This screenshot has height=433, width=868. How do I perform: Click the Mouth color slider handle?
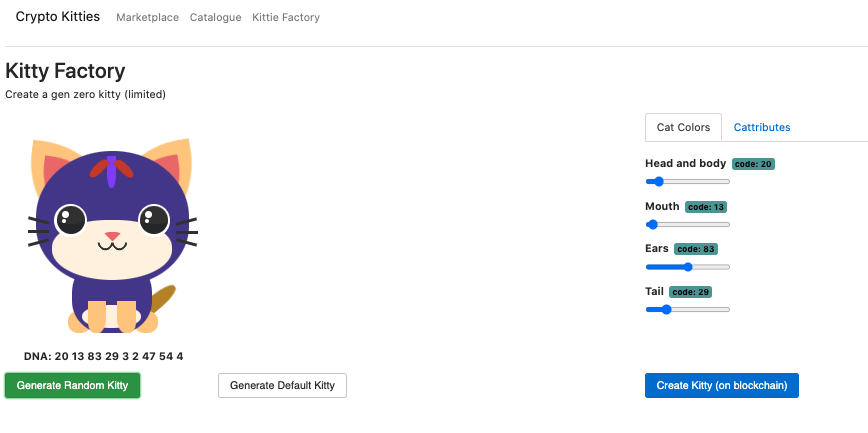652,224
